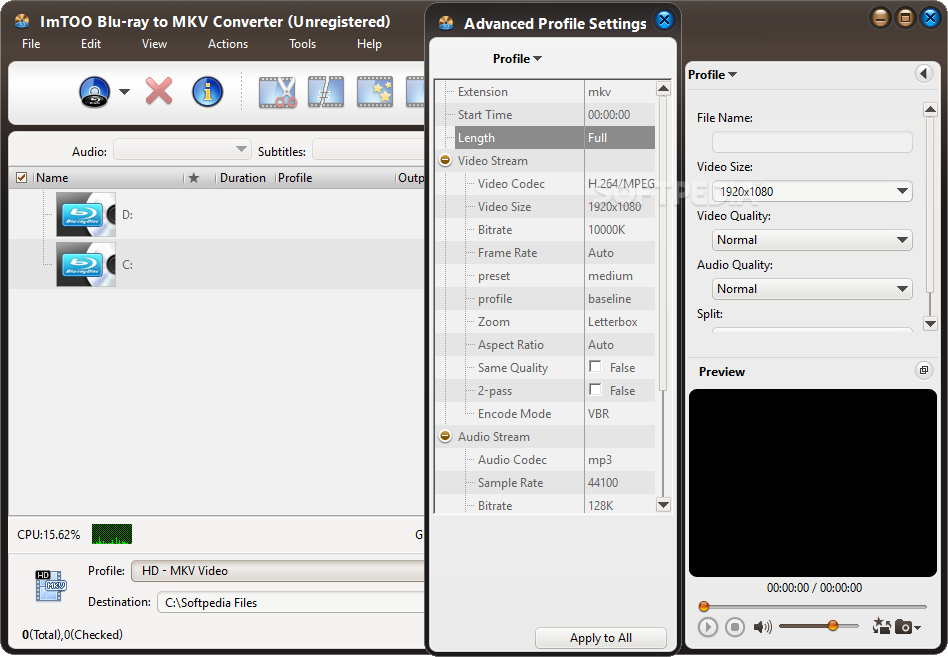Open the Video Size 1920x1080 dropdown

pyautogui.click(x=812, y=191)
